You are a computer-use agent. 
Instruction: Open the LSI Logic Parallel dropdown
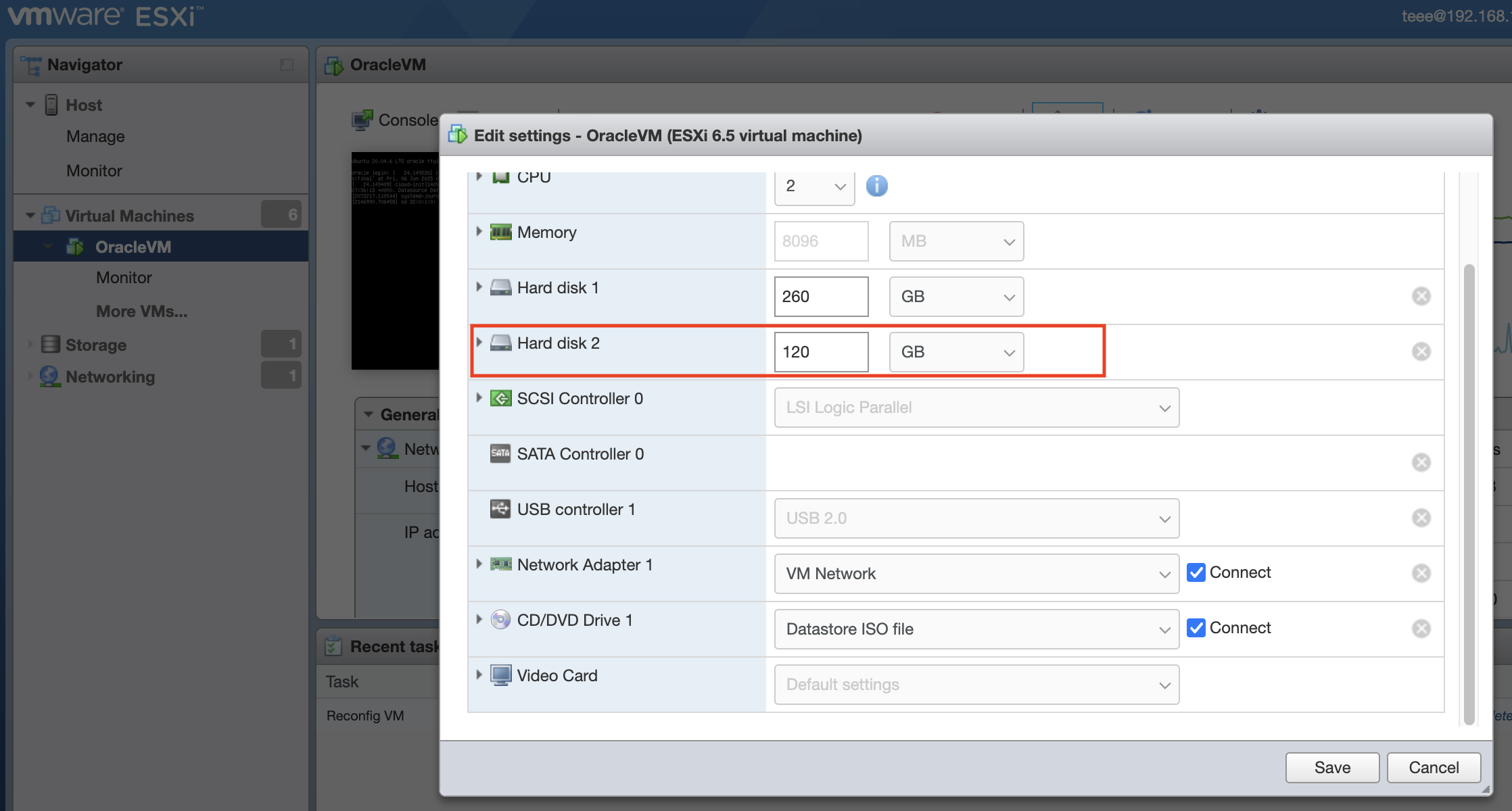(976, 407)
